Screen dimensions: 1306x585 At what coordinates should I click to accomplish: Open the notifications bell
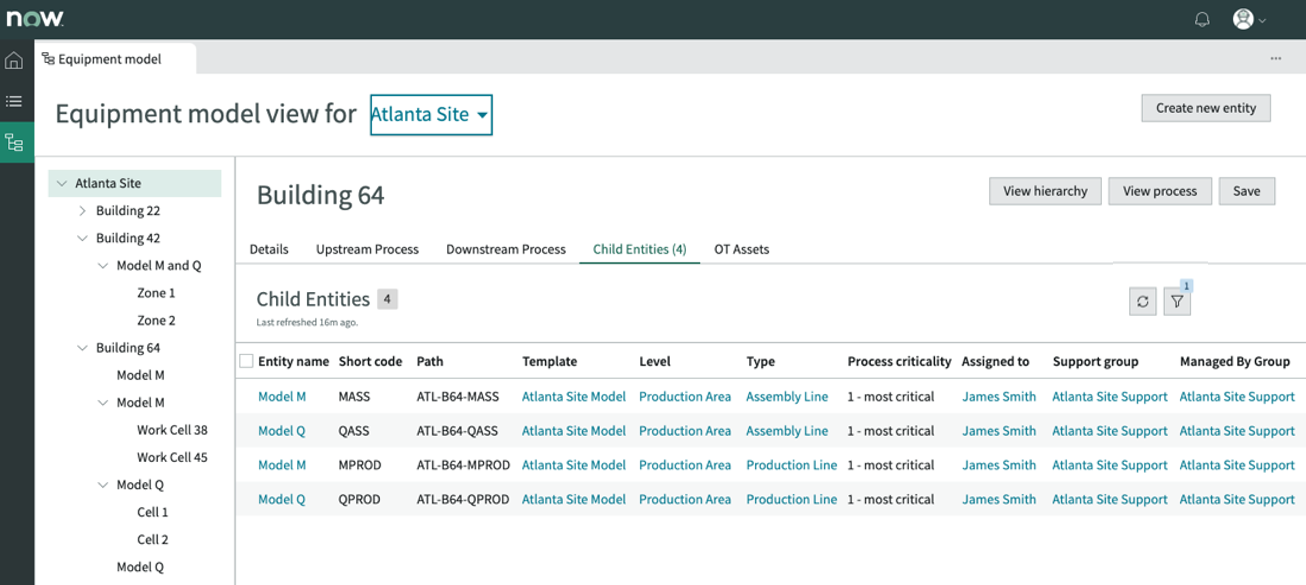(x=1202, y=19)
